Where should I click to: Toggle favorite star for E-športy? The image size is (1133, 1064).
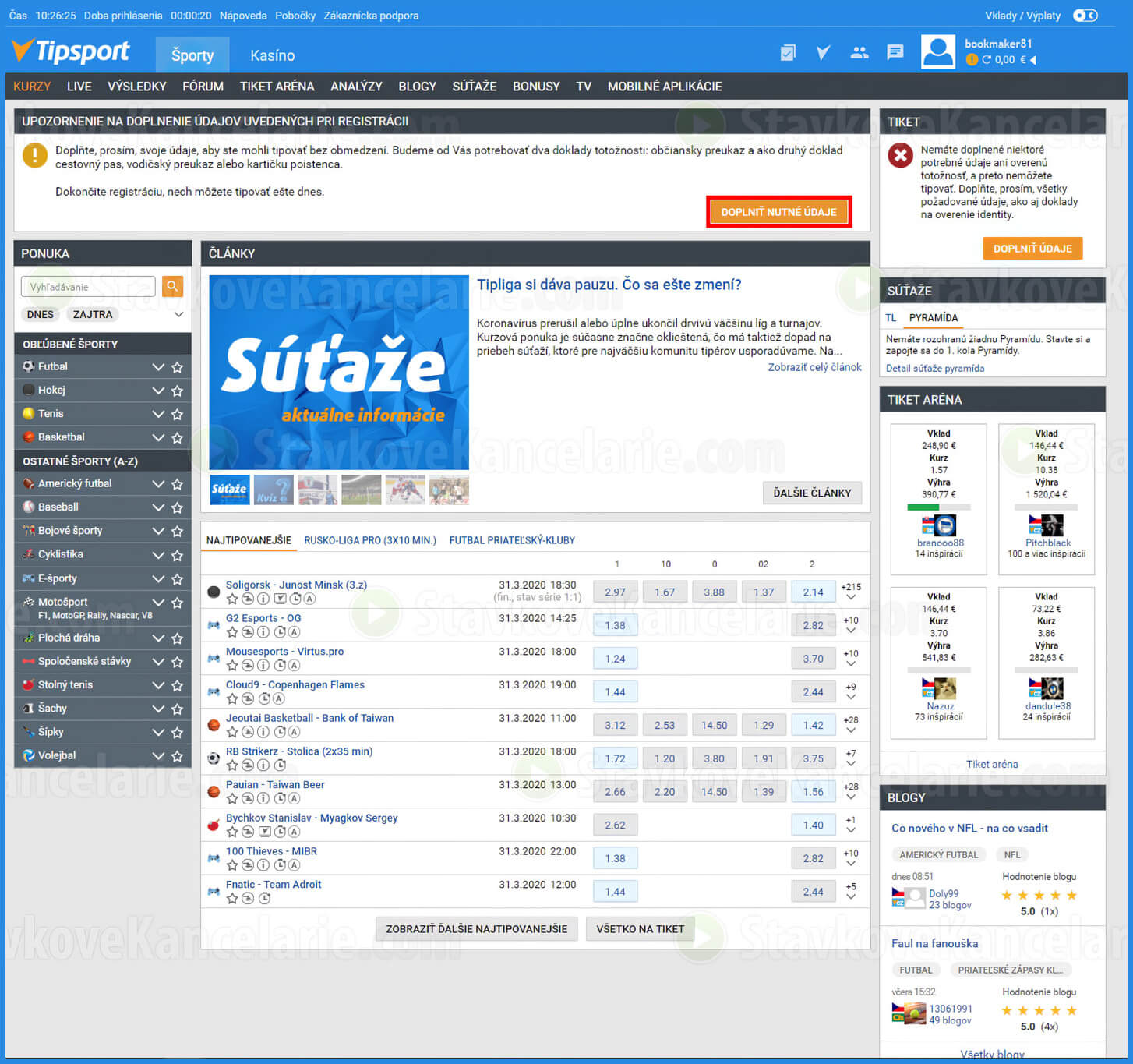pyautogui.click(x=178, y=579)
